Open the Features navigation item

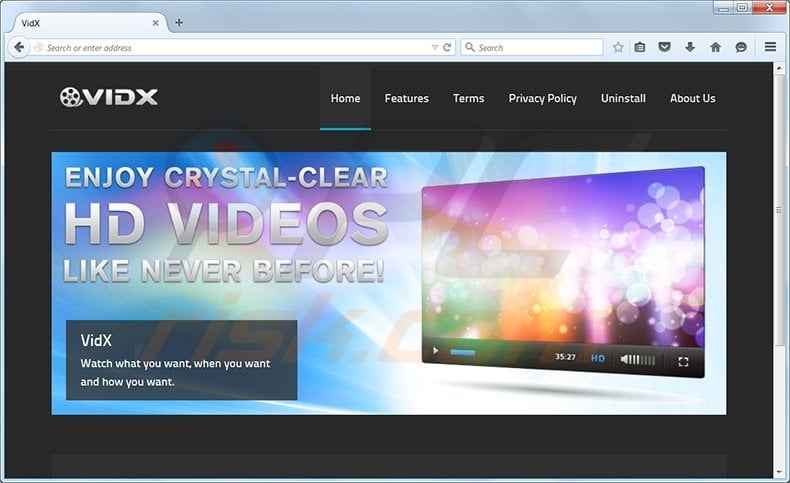407,98
